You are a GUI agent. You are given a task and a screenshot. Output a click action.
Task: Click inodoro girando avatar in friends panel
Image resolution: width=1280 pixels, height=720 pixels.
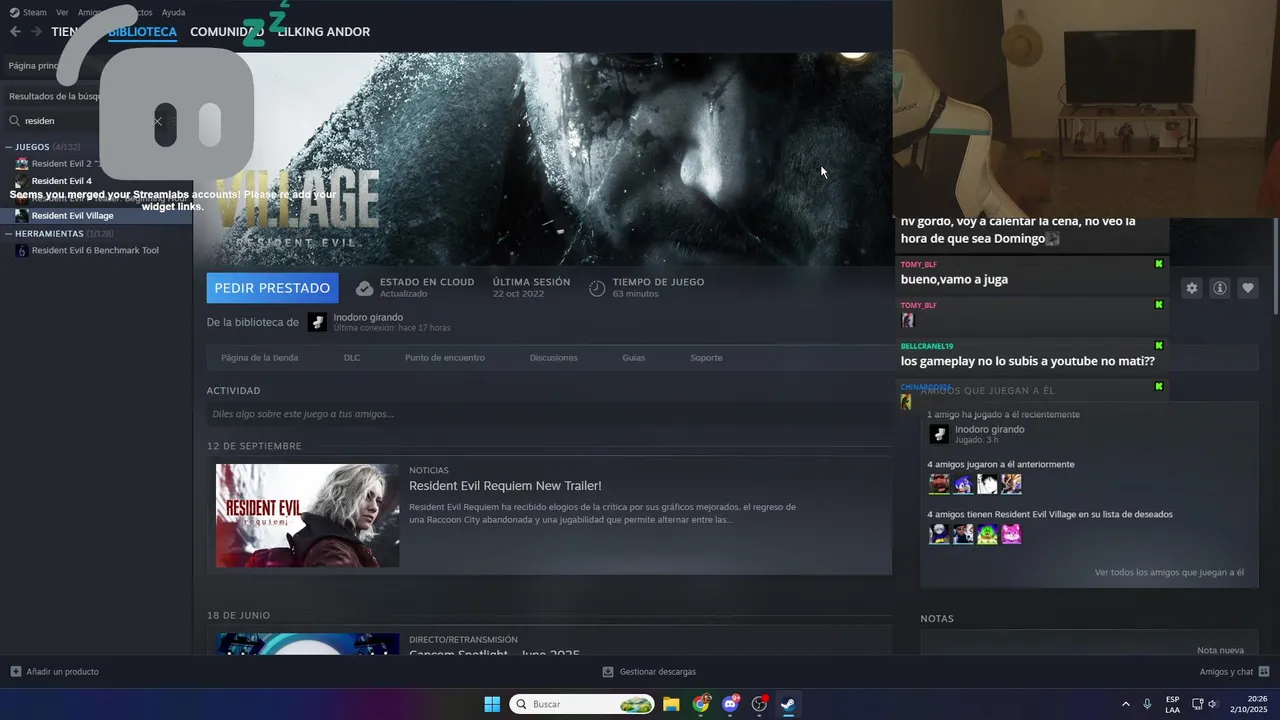click(939, 434)
